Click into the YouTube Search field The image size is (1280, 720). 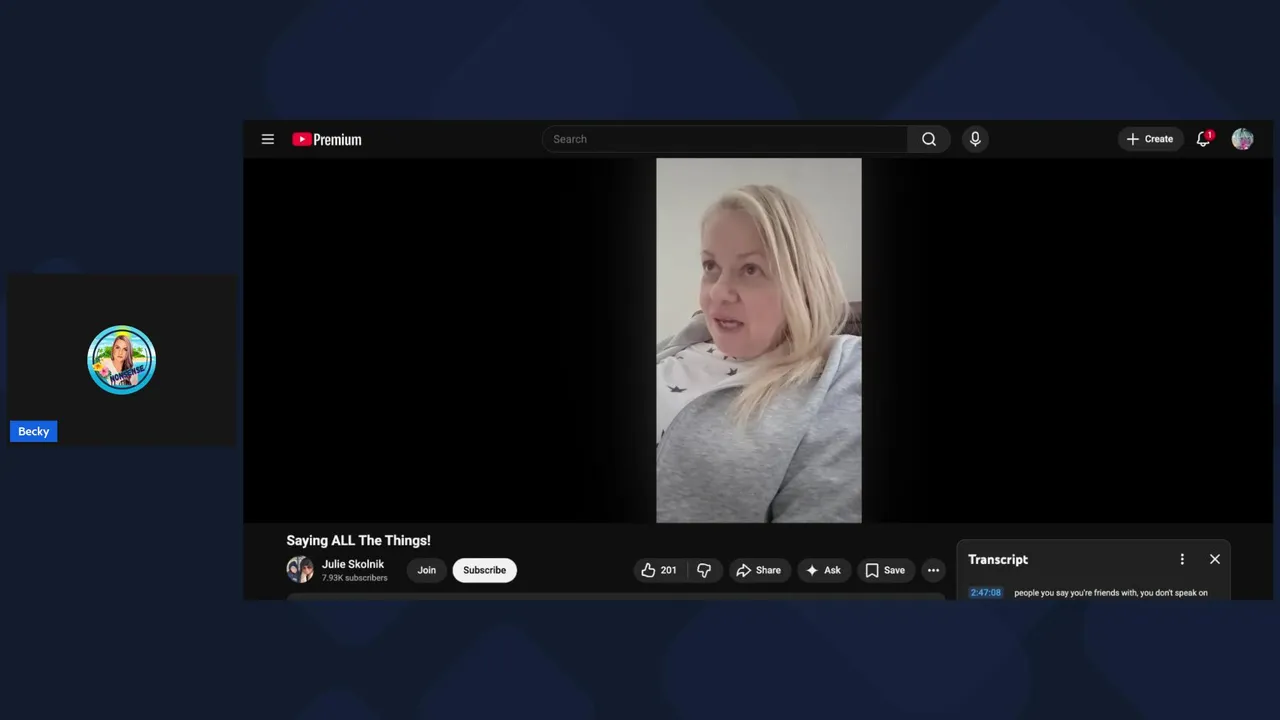[725, 139]
